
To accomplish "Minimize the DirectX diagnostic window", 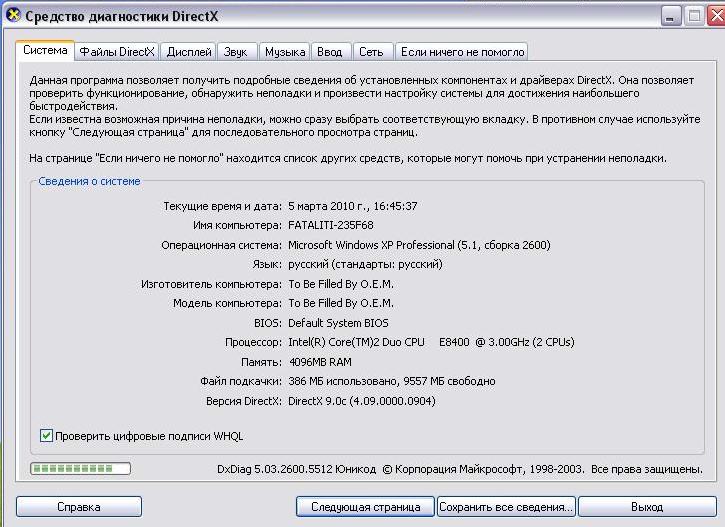I will (x=670, y=17).
